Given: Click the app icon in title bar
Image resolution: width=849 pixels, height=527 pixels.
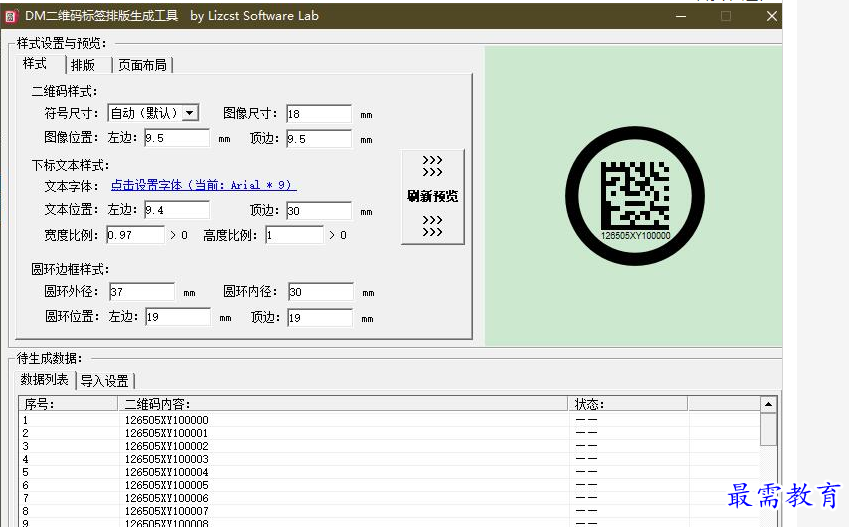Looking at the screenshot, I should (11, 16).
